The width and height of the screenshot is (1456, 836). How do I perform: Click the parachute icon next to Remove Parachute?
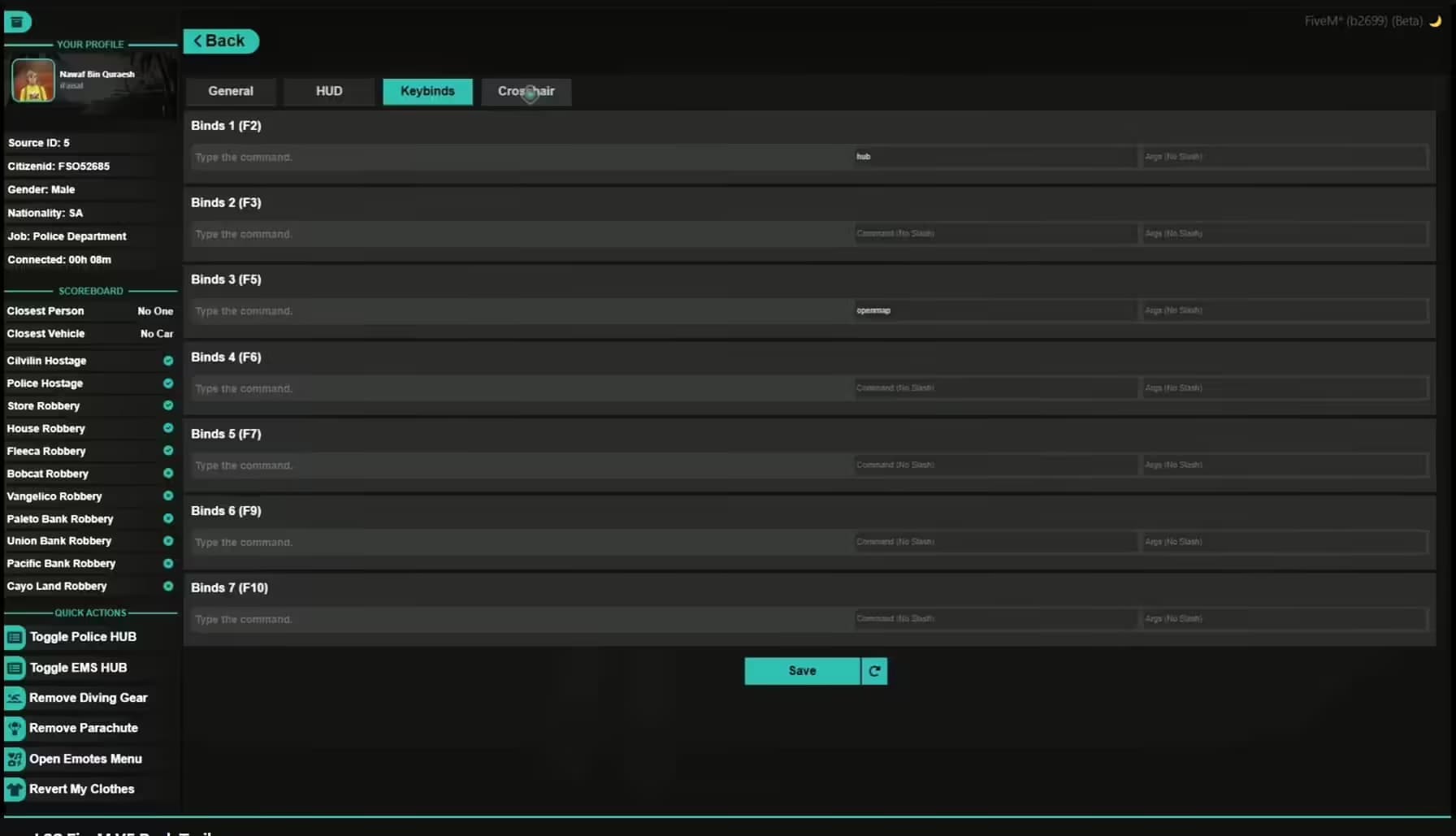[x=15, y=728]
